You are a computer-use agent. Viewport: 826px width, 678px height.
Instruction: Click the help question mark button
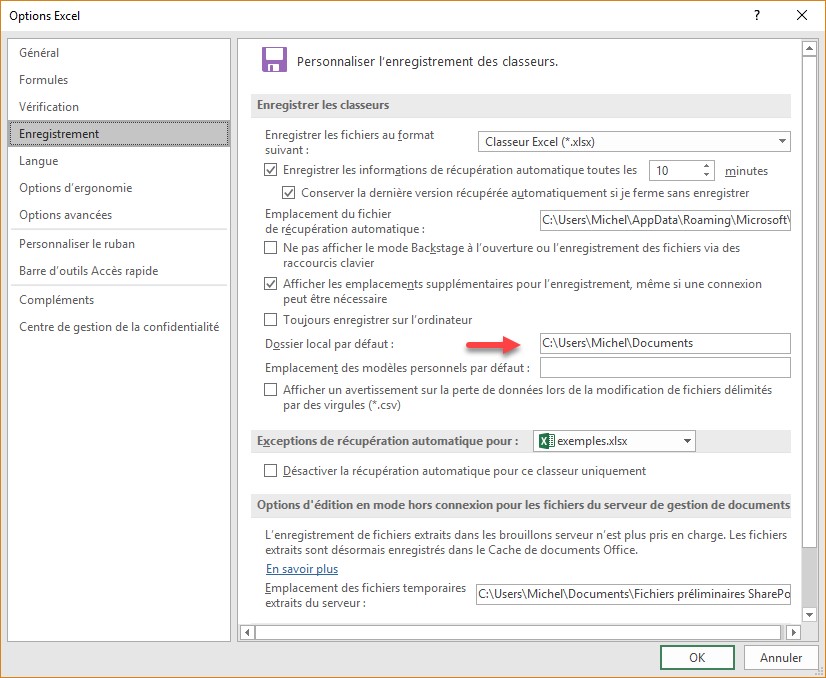click(x=756, y=15)
